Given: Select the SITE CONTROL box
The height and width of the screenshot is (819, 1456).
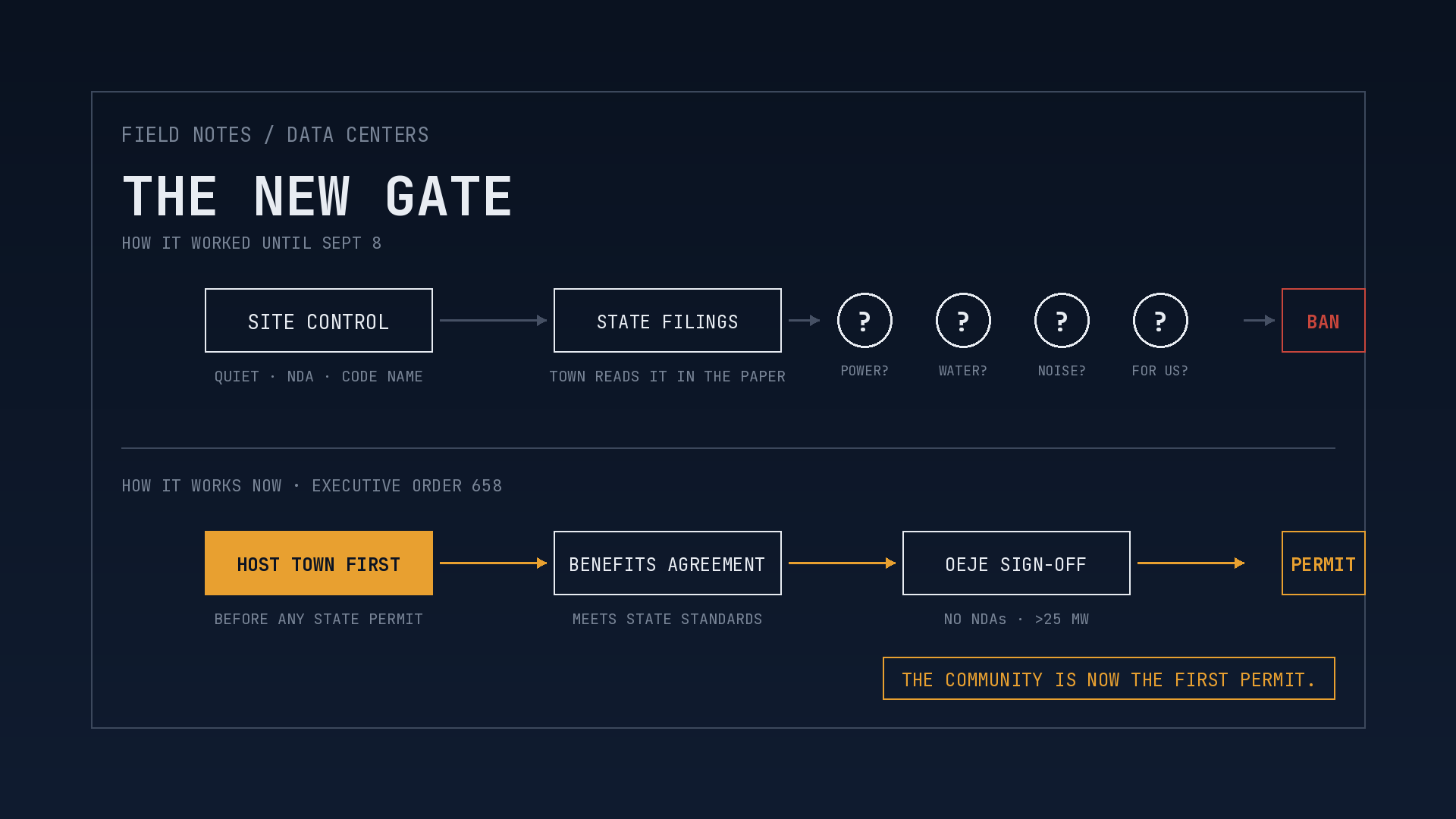Looking at the screenshot, I should [318, 320].
